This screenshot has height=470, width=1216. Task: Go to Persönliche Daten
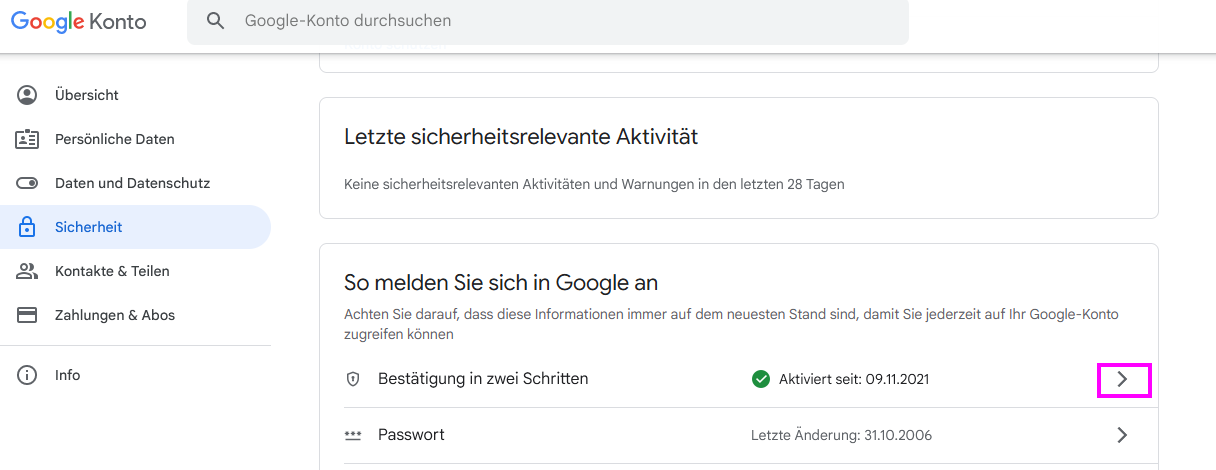(135, 139)
